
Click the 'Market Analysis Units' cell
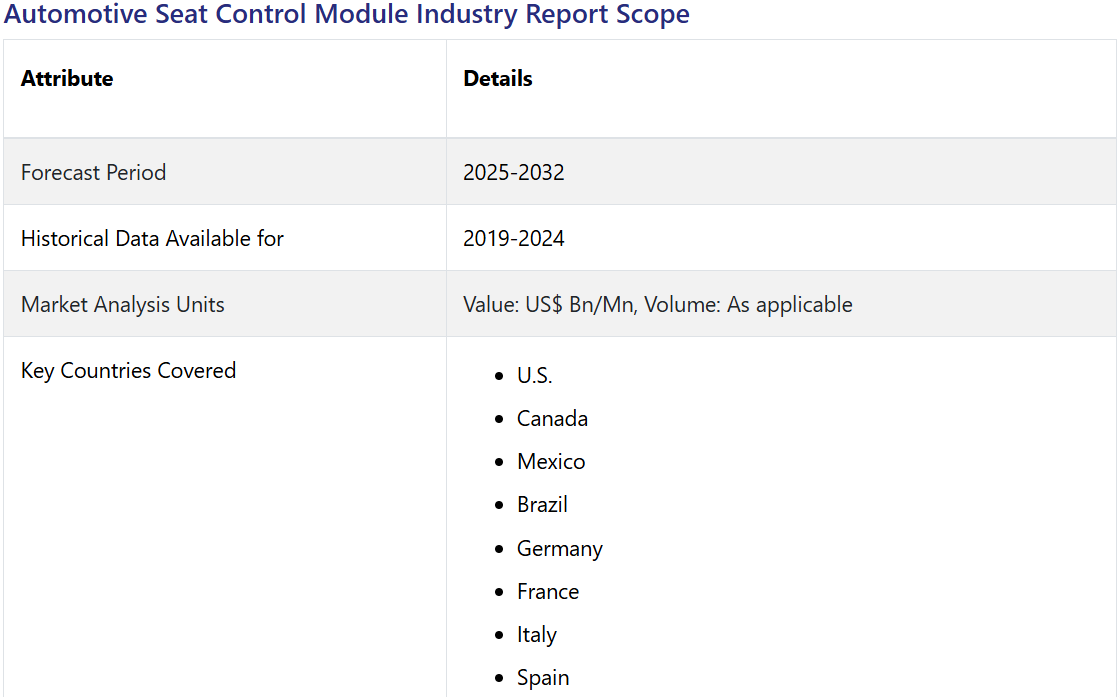tap(225, 304)
